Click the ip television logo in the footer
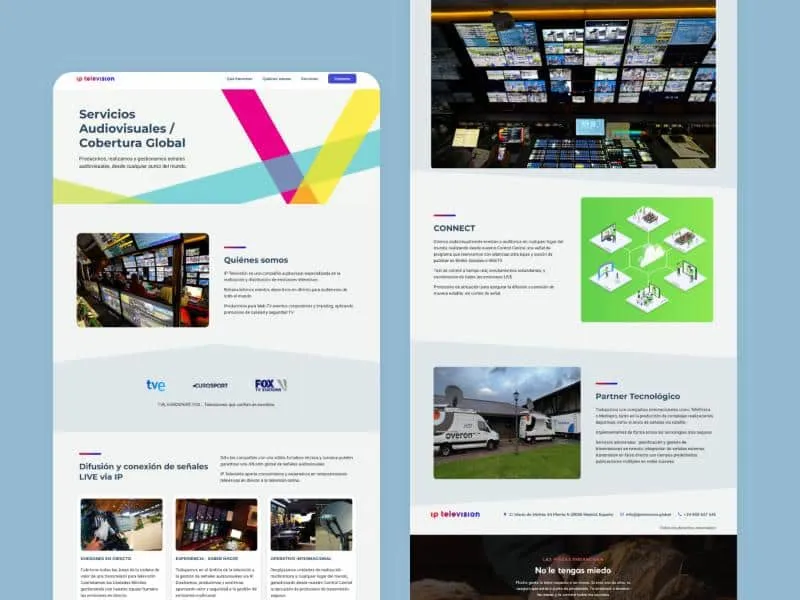This screenshot has width=800, height=600. pyautogui.click(x=455, y=514)
